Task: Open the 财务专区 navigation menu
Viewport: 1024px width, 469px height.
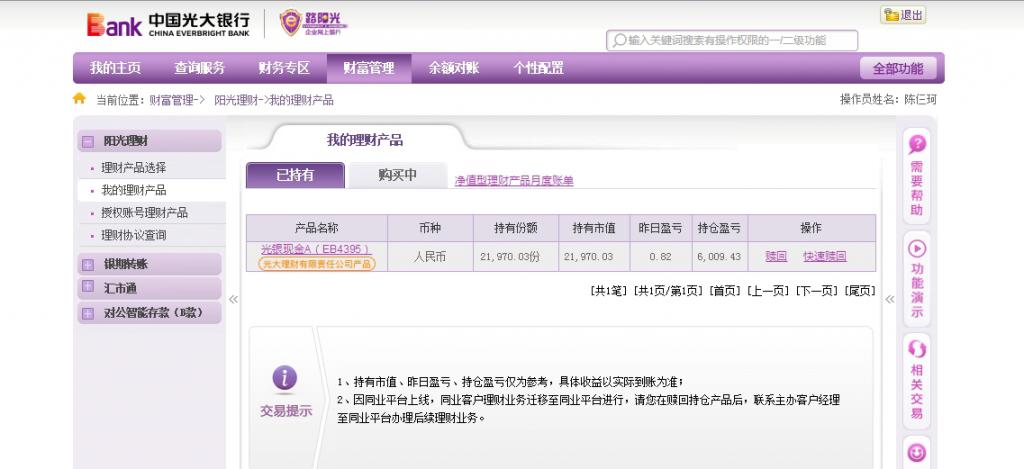Action: tap(284, 68)
